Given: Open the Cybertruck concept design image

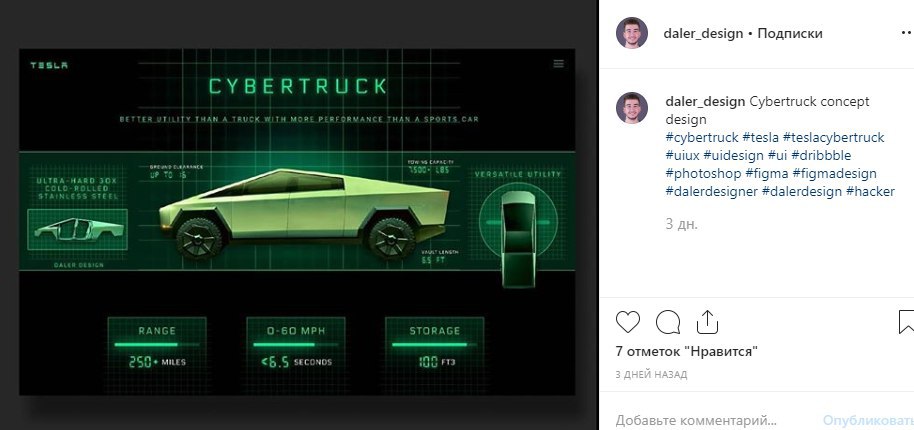Looking at the screenshot, I should [297, 222].
